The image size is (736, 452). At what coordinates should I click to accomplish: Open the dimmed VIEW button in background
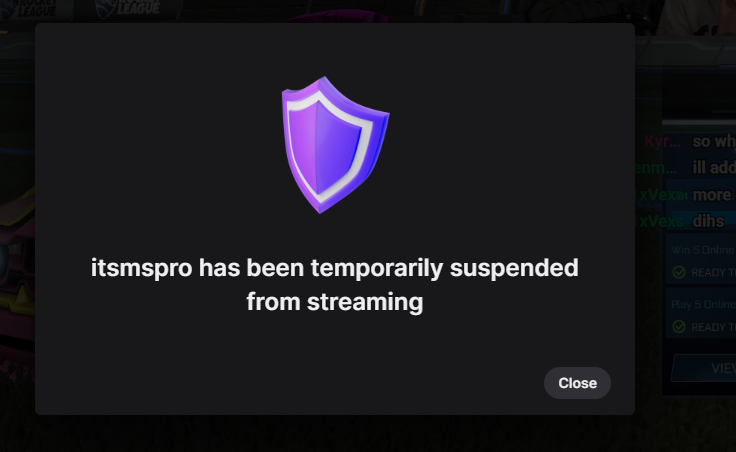point(723,368)
